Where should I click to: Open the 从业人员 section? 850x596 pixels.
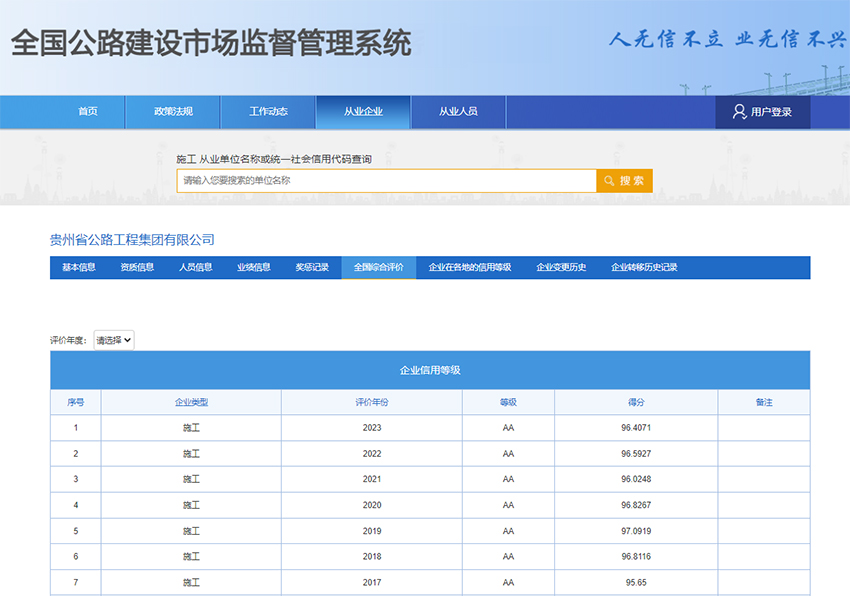[x=458, y=111]
